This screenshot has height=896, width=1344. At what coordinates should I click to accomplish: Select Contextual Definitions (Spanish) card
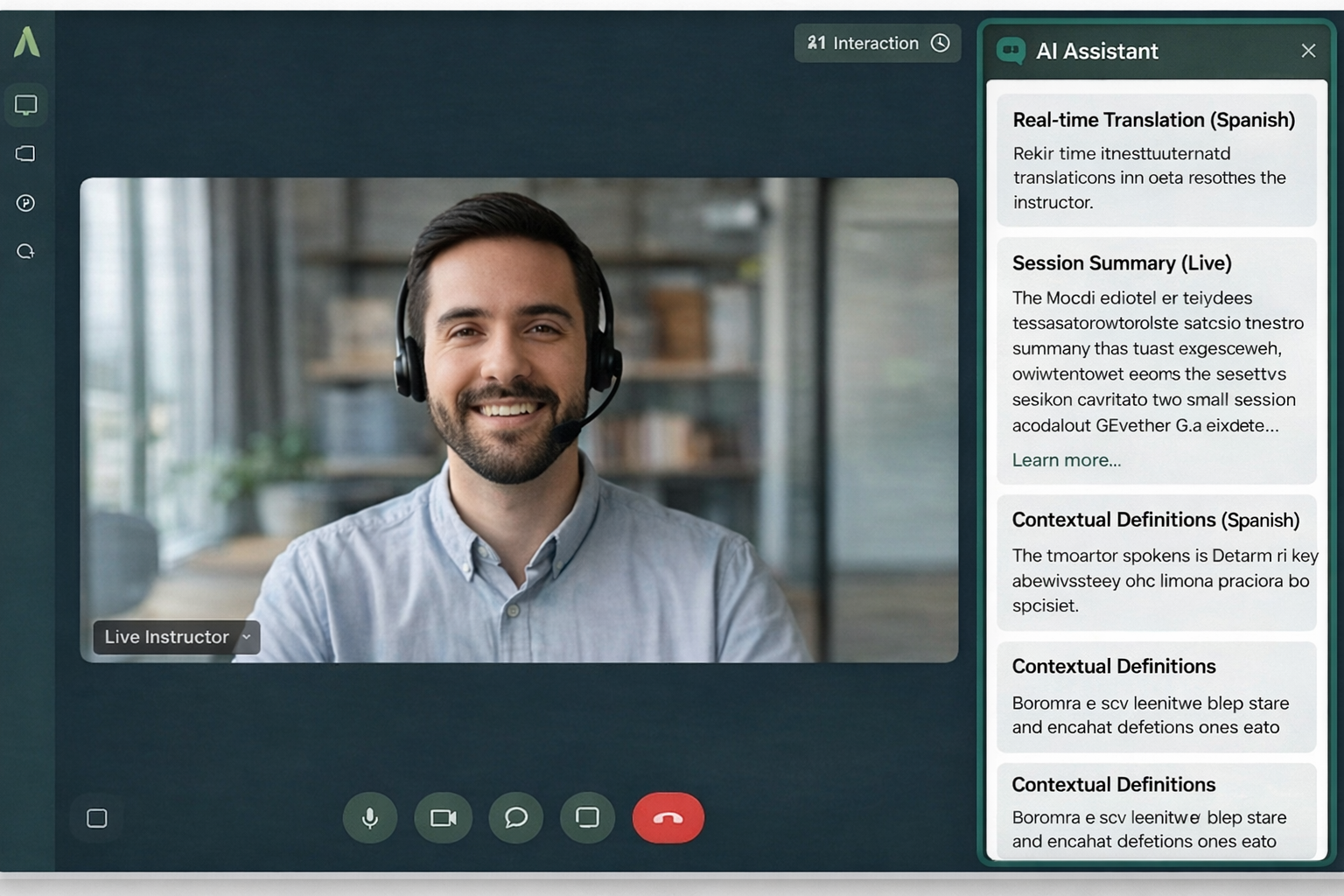(x=1155, y=520)
